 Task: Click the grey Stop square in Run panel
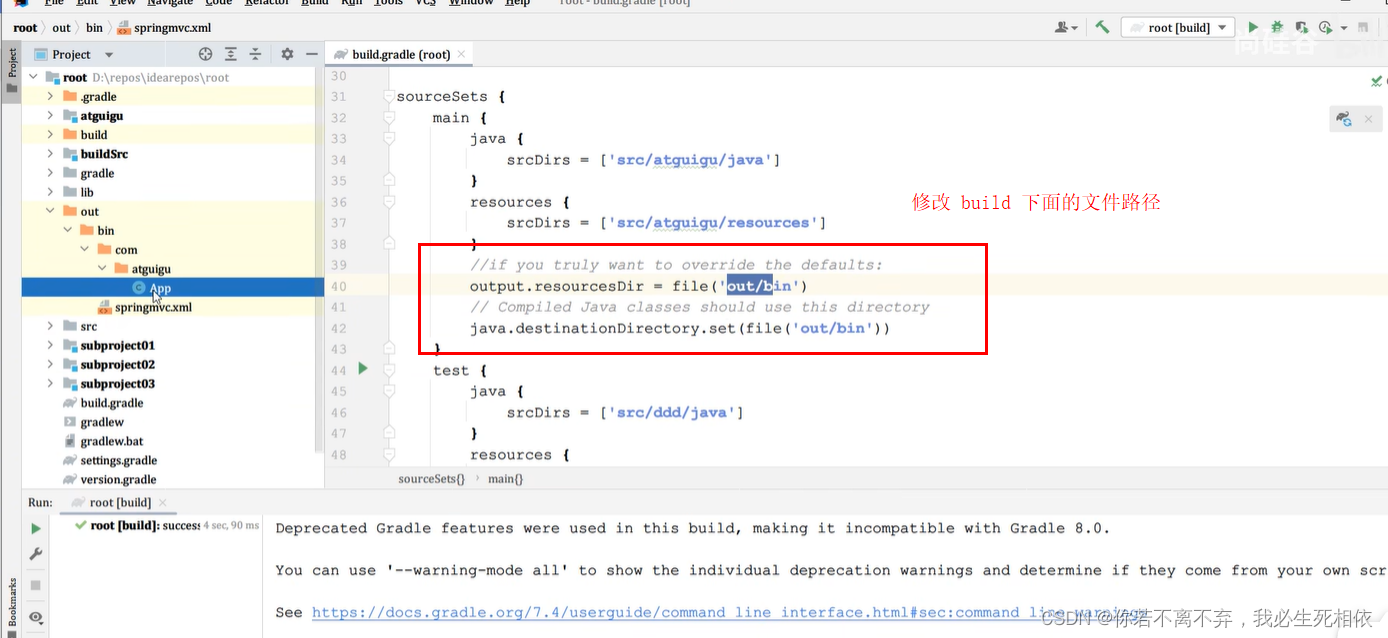pos(36,585)
